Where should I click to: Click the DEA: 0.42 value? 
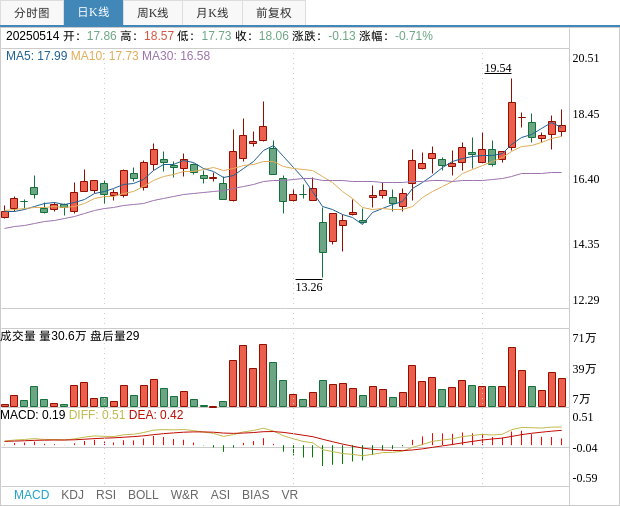[156, 415]
